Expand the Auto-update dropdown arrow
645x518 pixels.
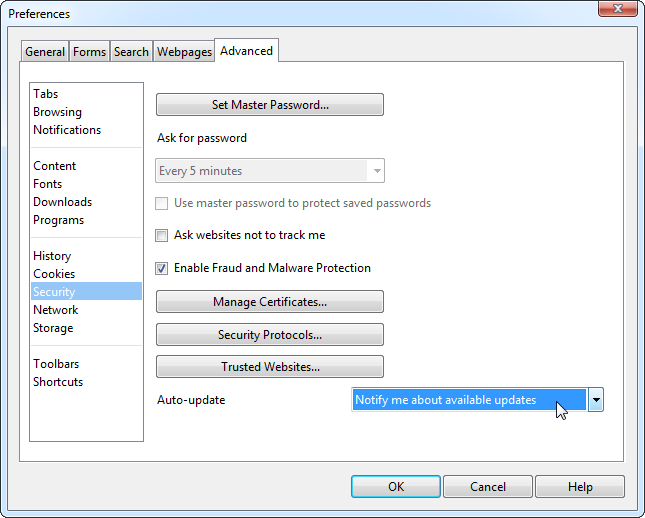pos(595,400)
